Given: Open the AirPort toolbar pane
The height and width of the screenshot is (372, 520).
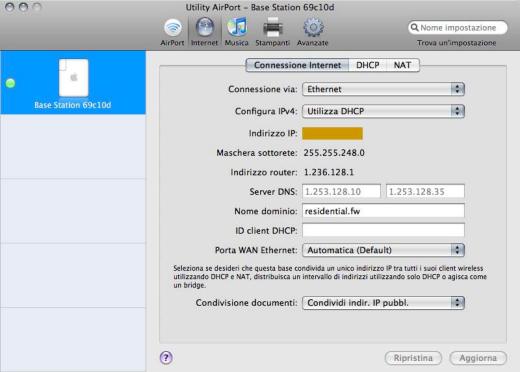Looking at the screenshot, I should pyautogui.click(x=172, y=32).
